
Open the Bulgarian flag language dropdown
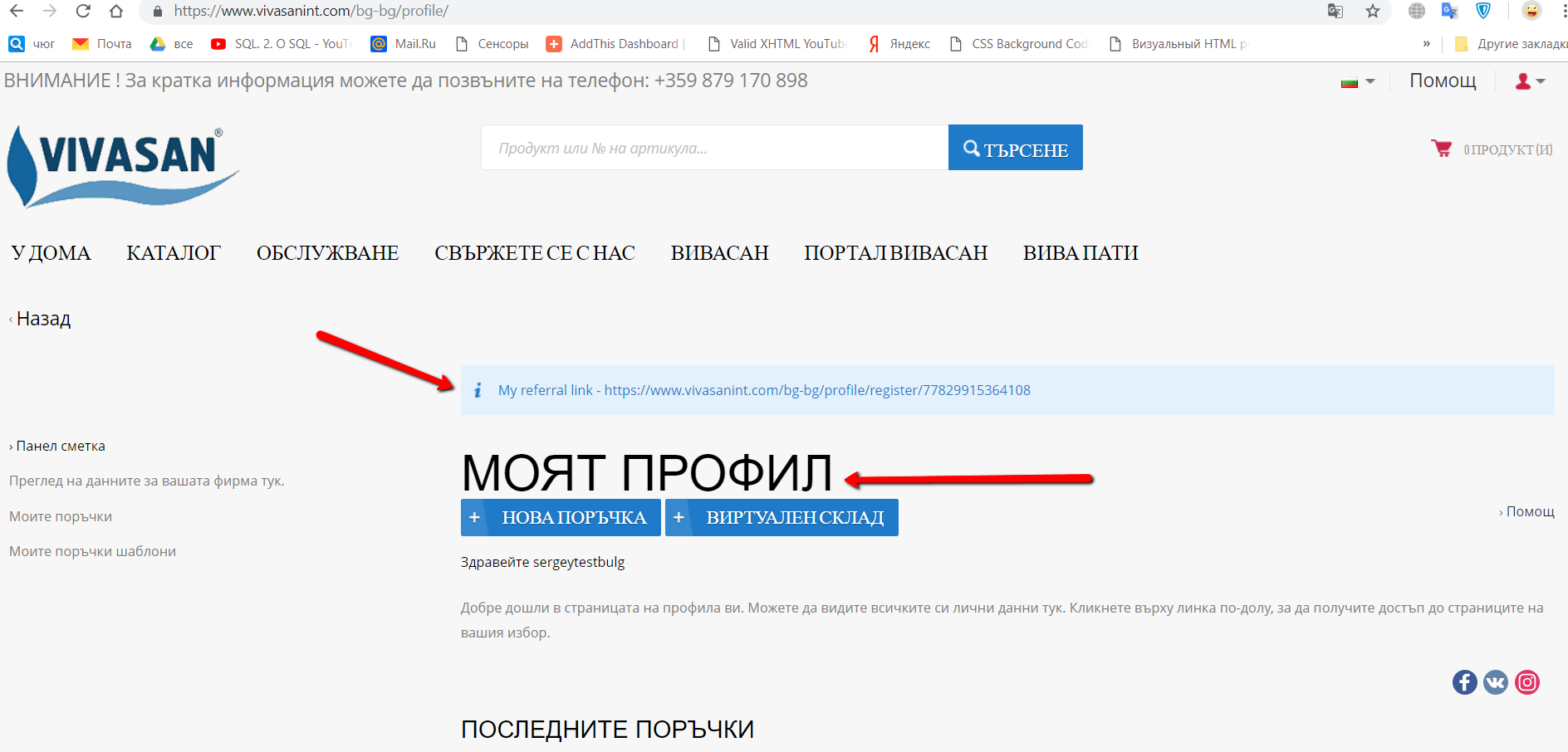pyautogui.click(x=1358, y=81)
